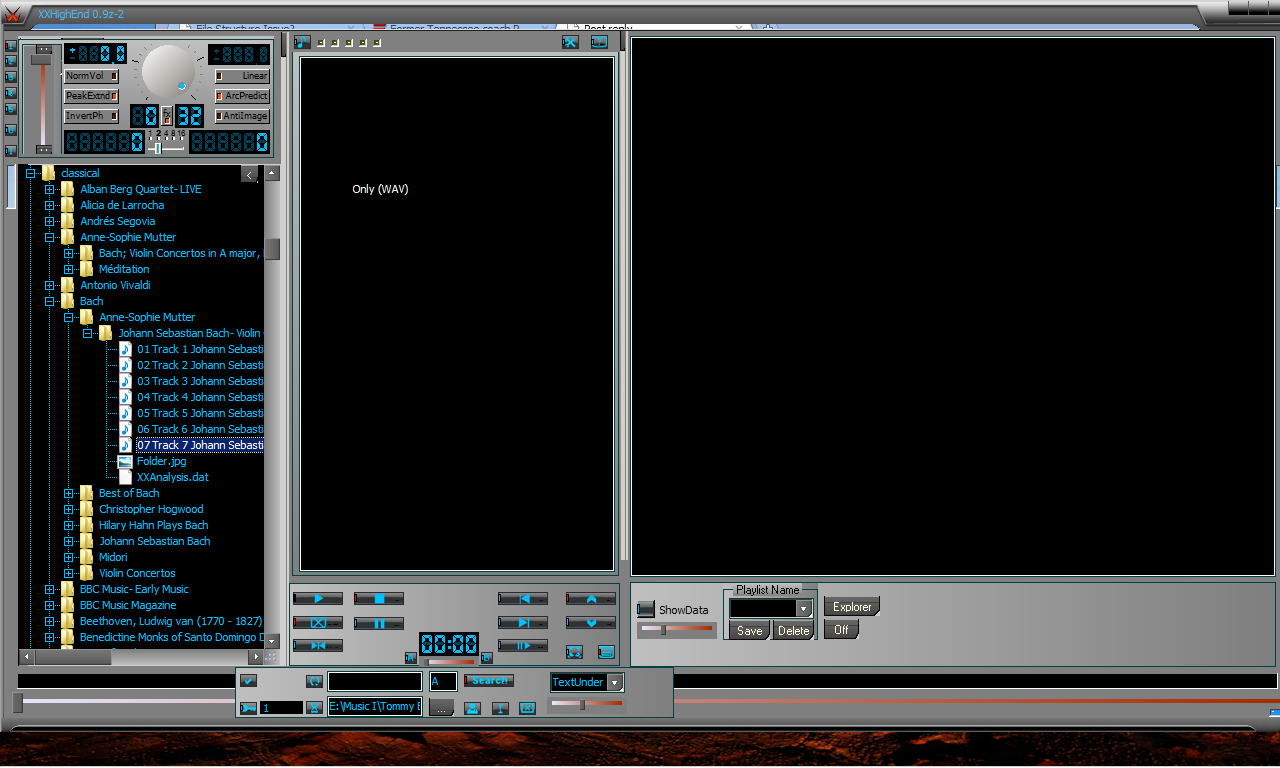
Task: Toggle the fx button between the digit displays
Action: (167, 116)
